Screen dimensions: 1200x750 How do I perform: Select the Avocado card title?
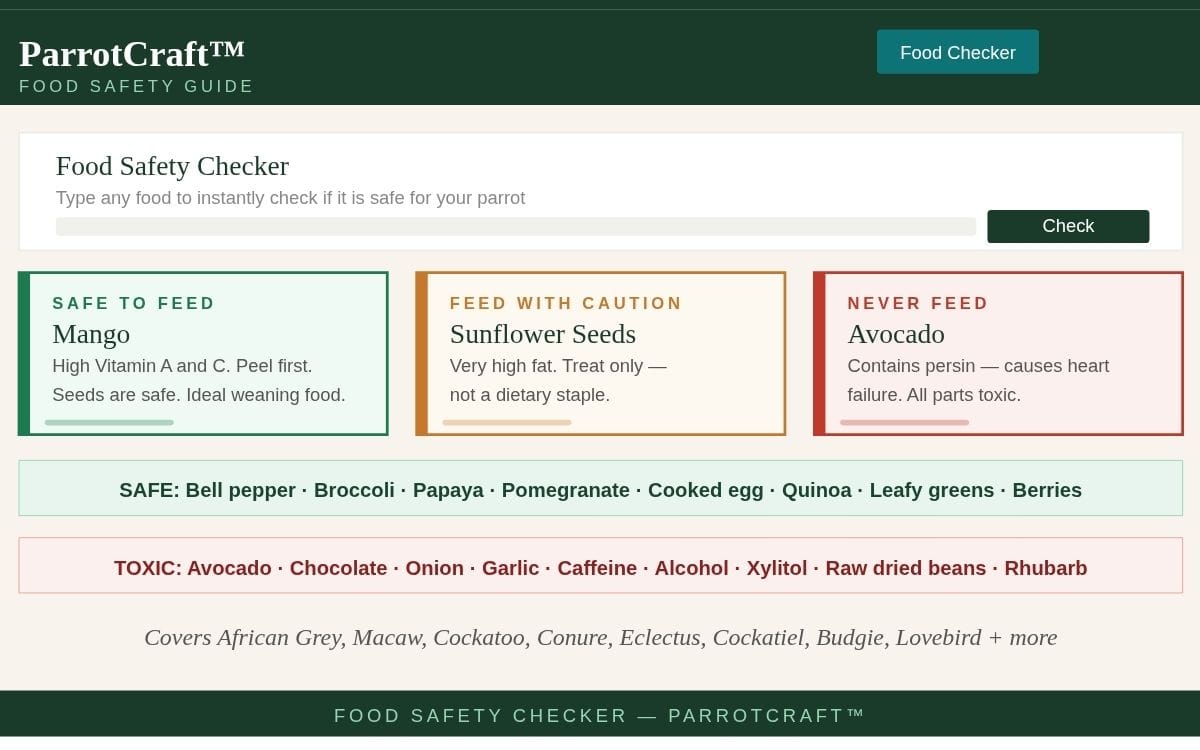point(895,334)
